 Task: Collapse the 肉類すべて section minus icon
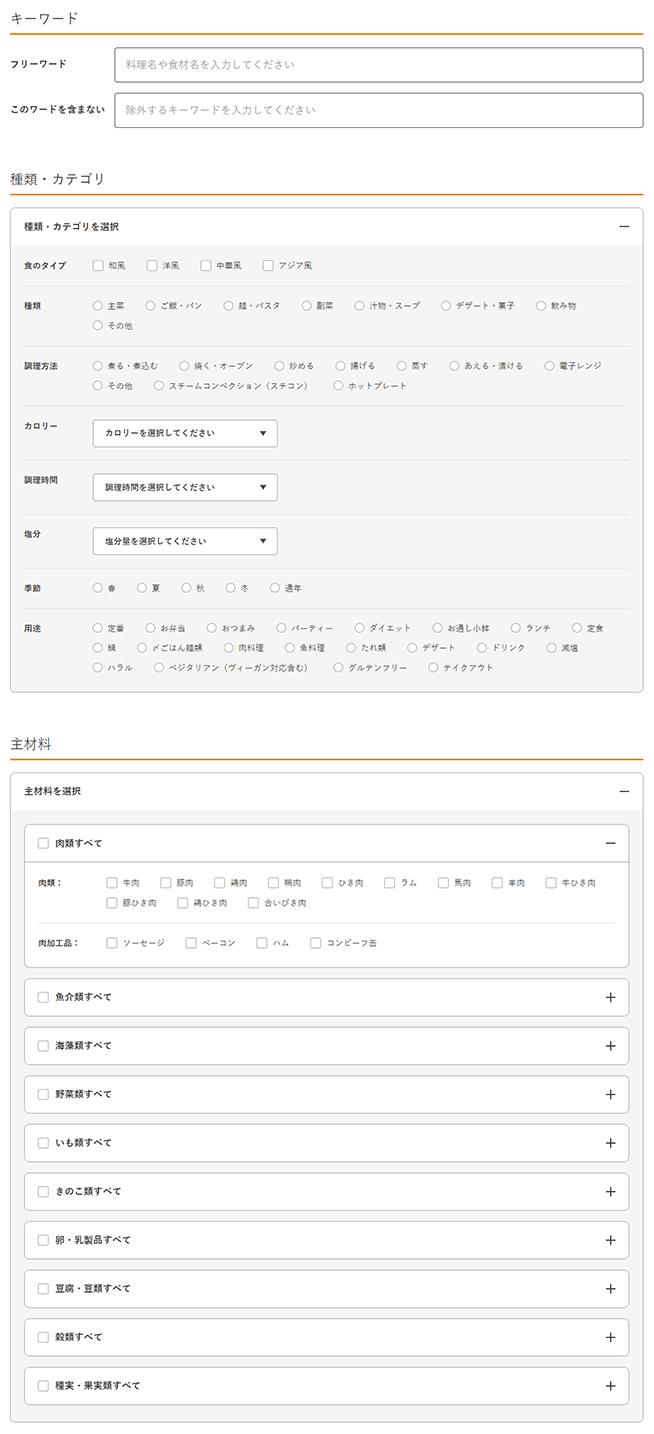610,843
